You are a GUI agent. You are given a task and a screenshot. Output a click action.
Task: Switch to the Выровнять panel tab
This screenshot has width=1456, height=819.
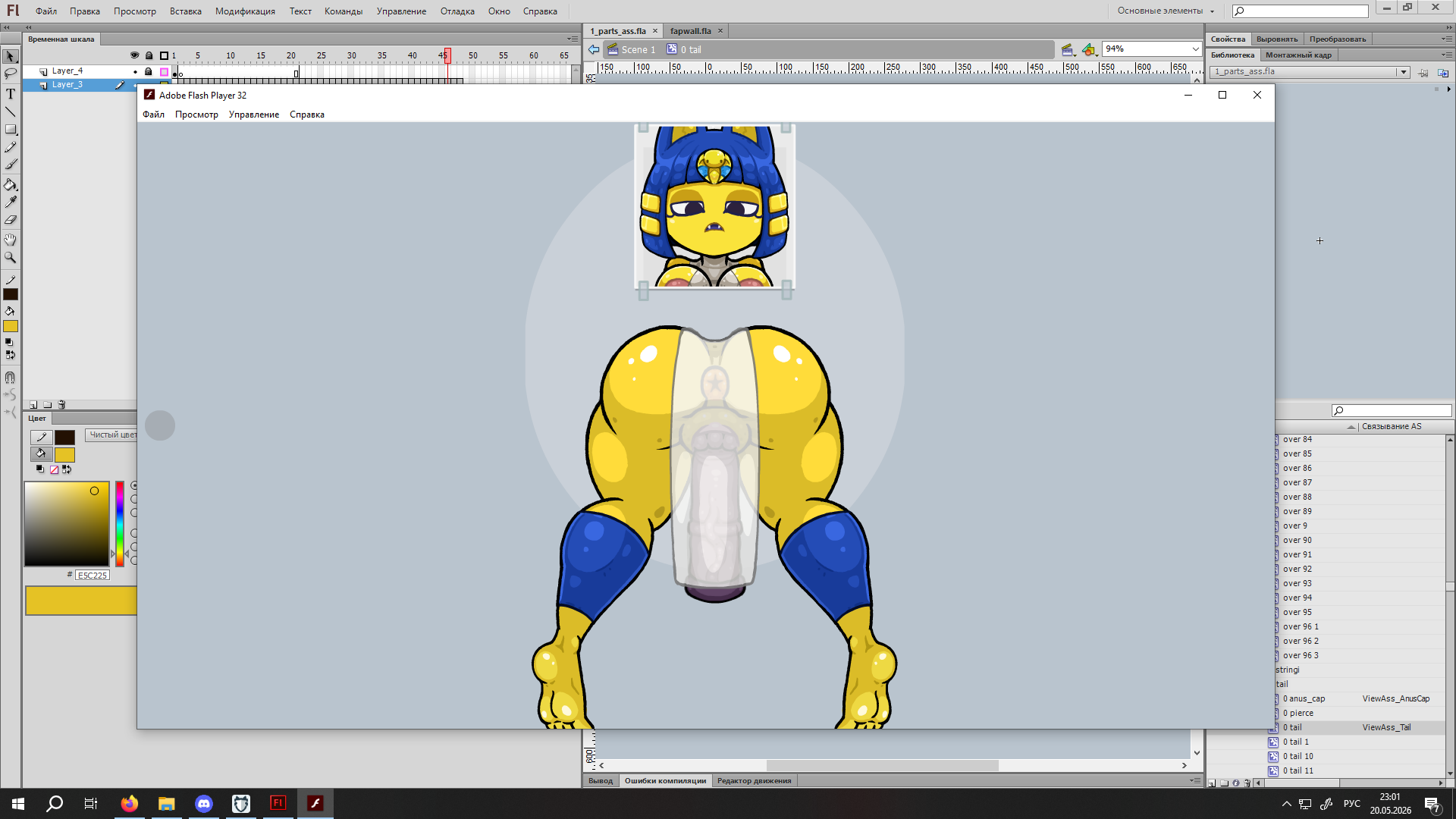1277,39
